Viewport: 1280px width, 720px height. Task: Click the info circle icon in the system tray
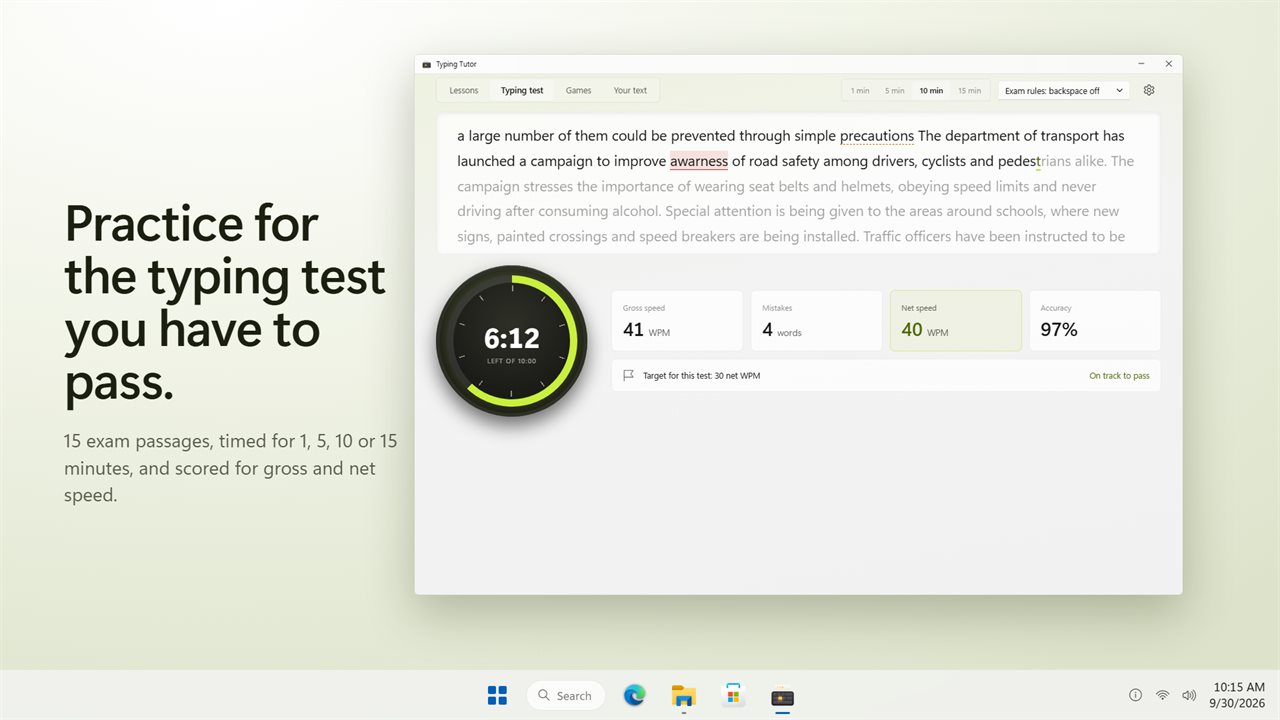[x=1135, y=695]
